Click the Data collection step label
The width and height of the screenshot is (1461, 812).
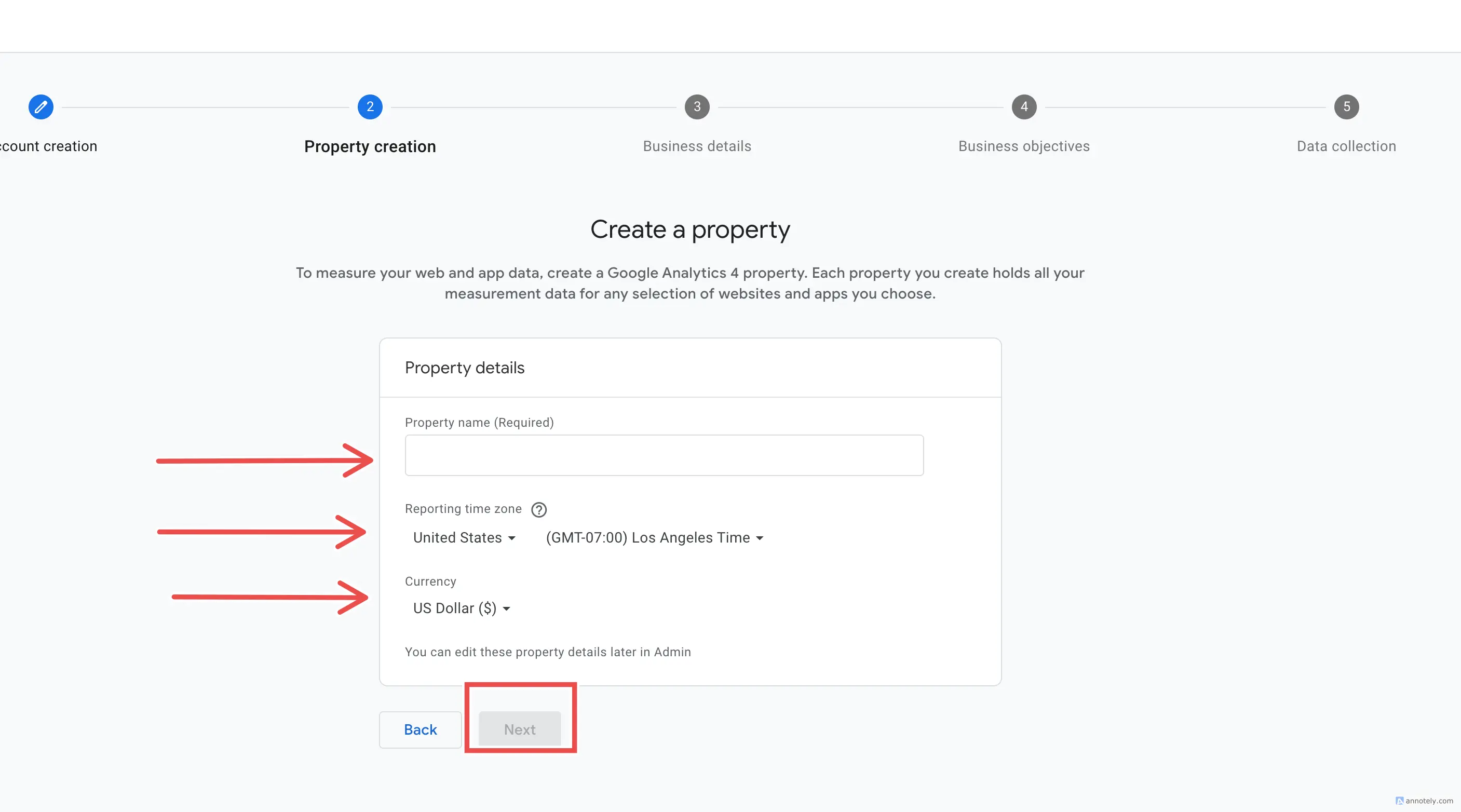tap(1346, 146)
